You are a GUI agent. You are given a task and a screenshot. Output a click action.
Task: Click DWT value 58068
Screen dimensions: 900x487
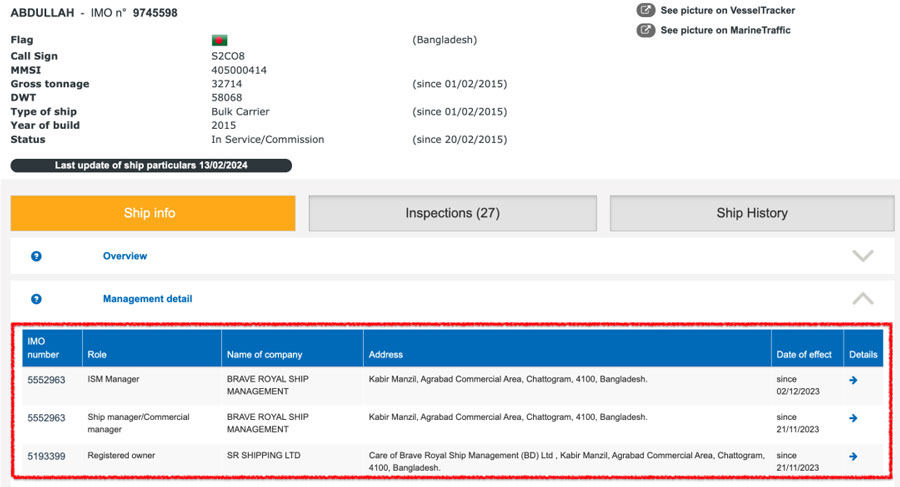coord(227,98)
